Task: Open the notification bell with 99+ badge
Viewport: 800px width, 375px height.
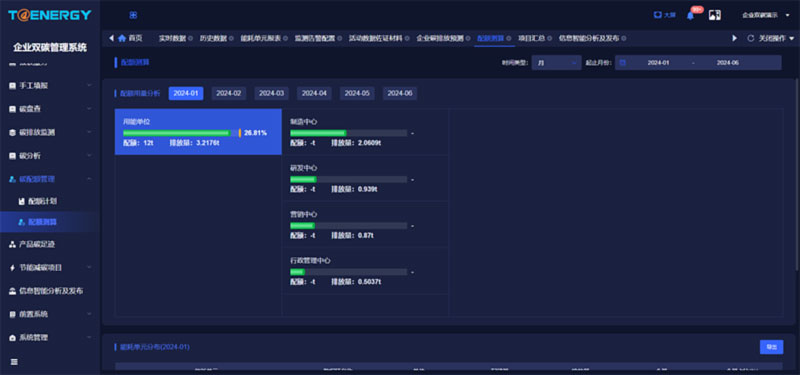Action: (690, 15)
